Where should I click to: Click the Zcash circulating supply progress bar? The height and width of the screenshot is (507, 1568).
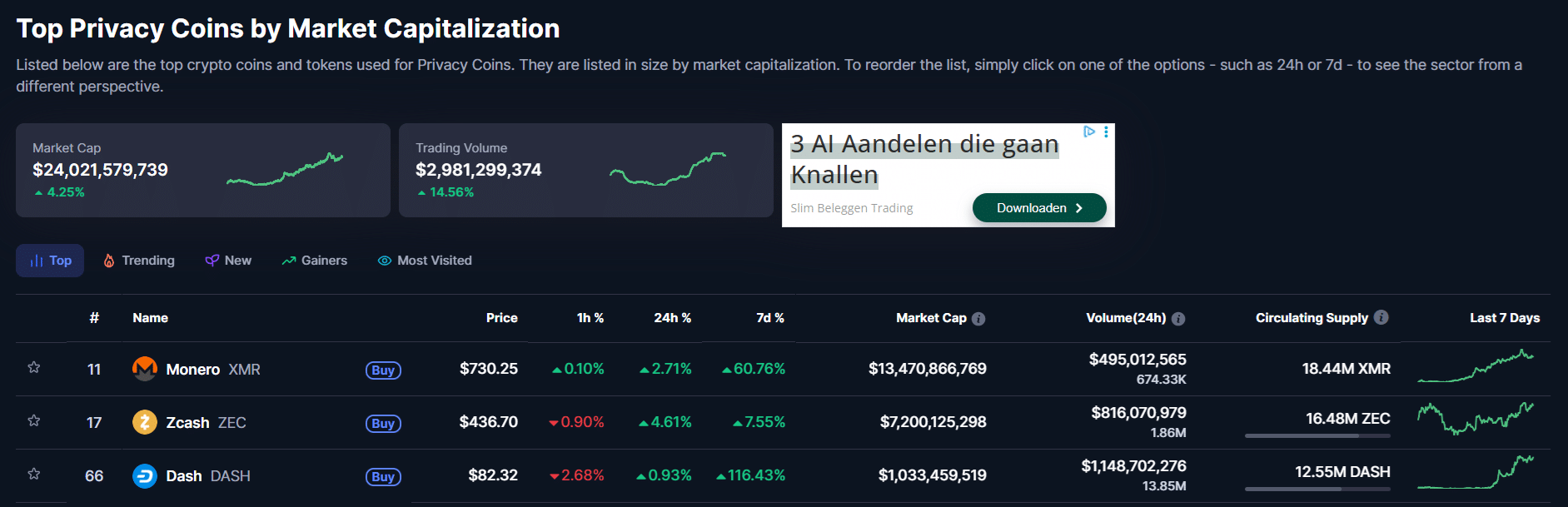(x=1317, y=435)
